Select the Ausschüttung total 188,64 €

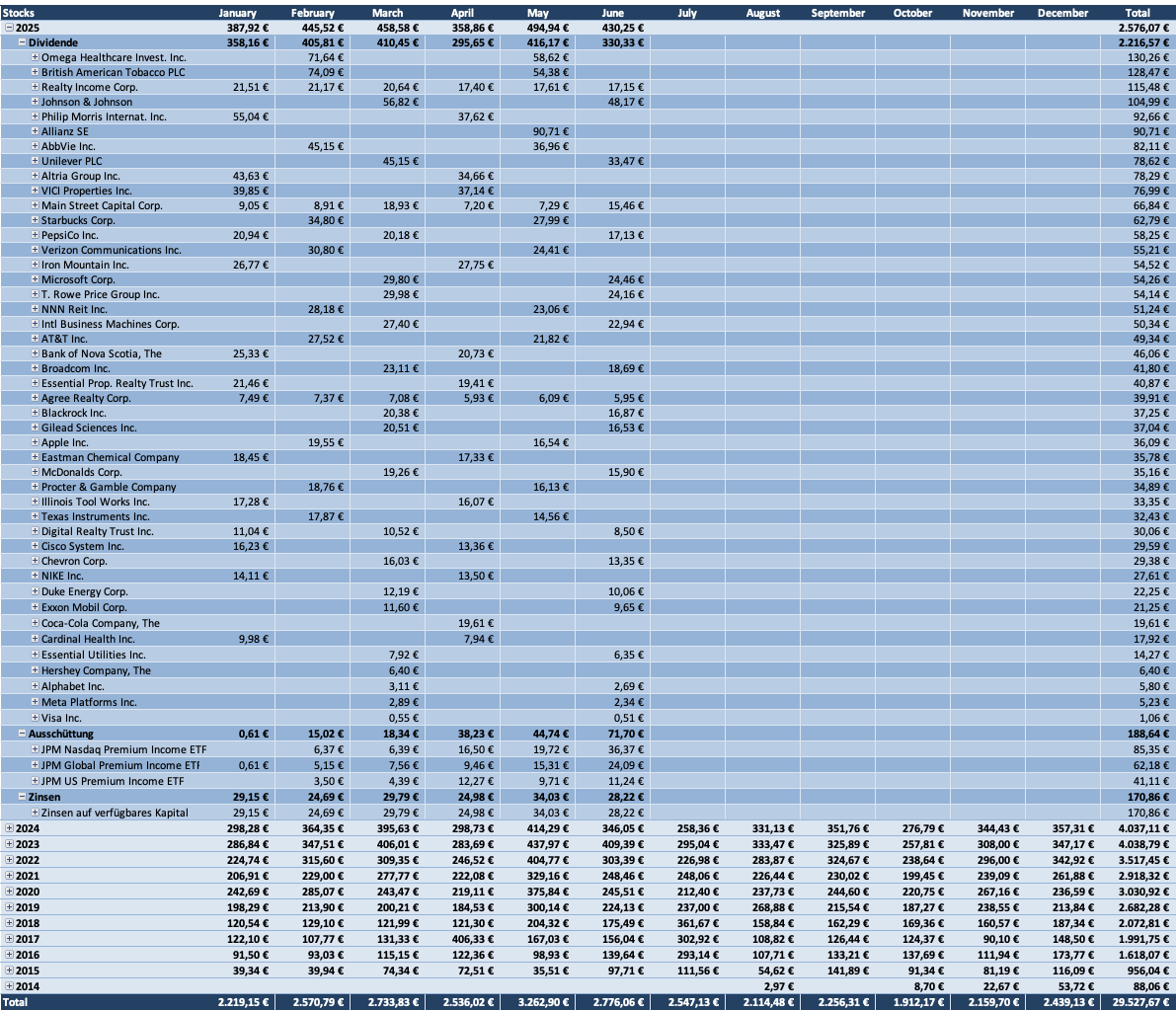point(1147,734)
